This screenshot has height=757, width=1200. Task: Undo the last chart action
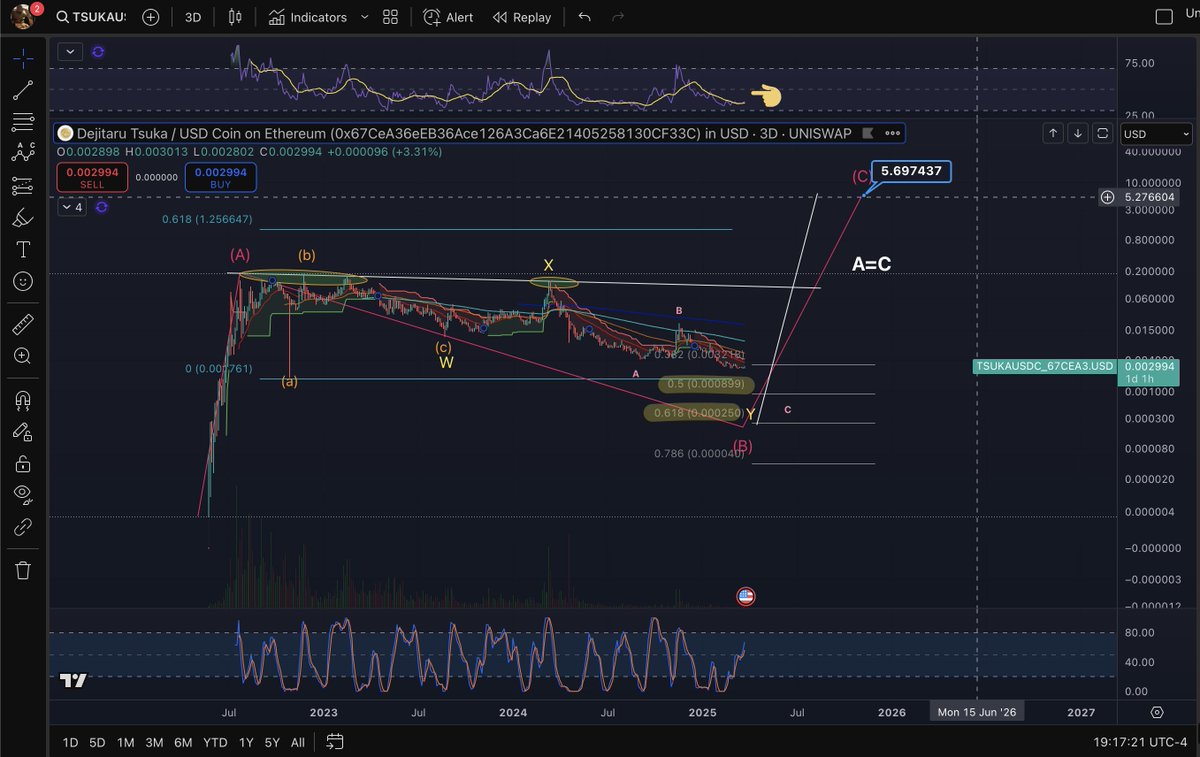pyautogui.click(x=584, y=17)
